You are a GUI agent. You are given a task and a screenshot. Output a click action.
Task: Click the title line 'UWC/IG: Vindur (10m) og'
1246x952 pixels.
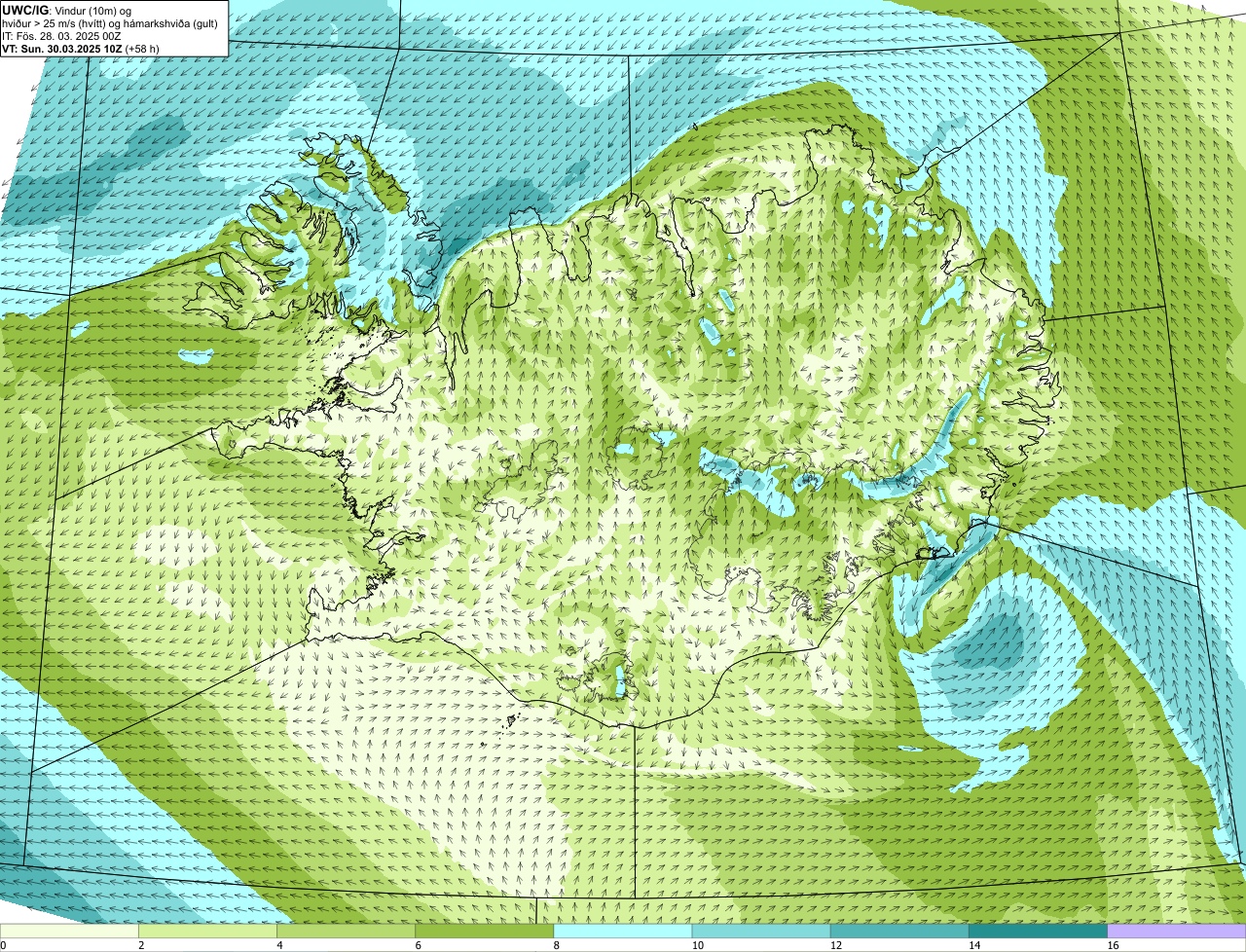tap(66, 10)
